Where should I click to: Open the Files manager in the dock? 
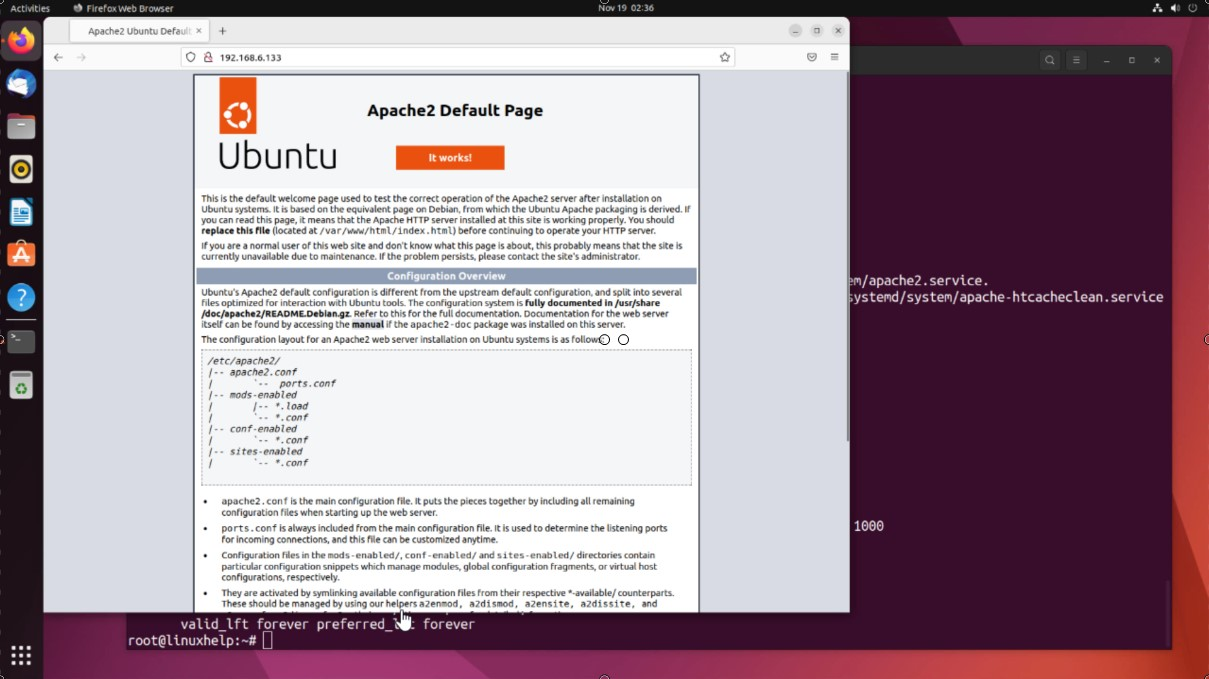21,126
